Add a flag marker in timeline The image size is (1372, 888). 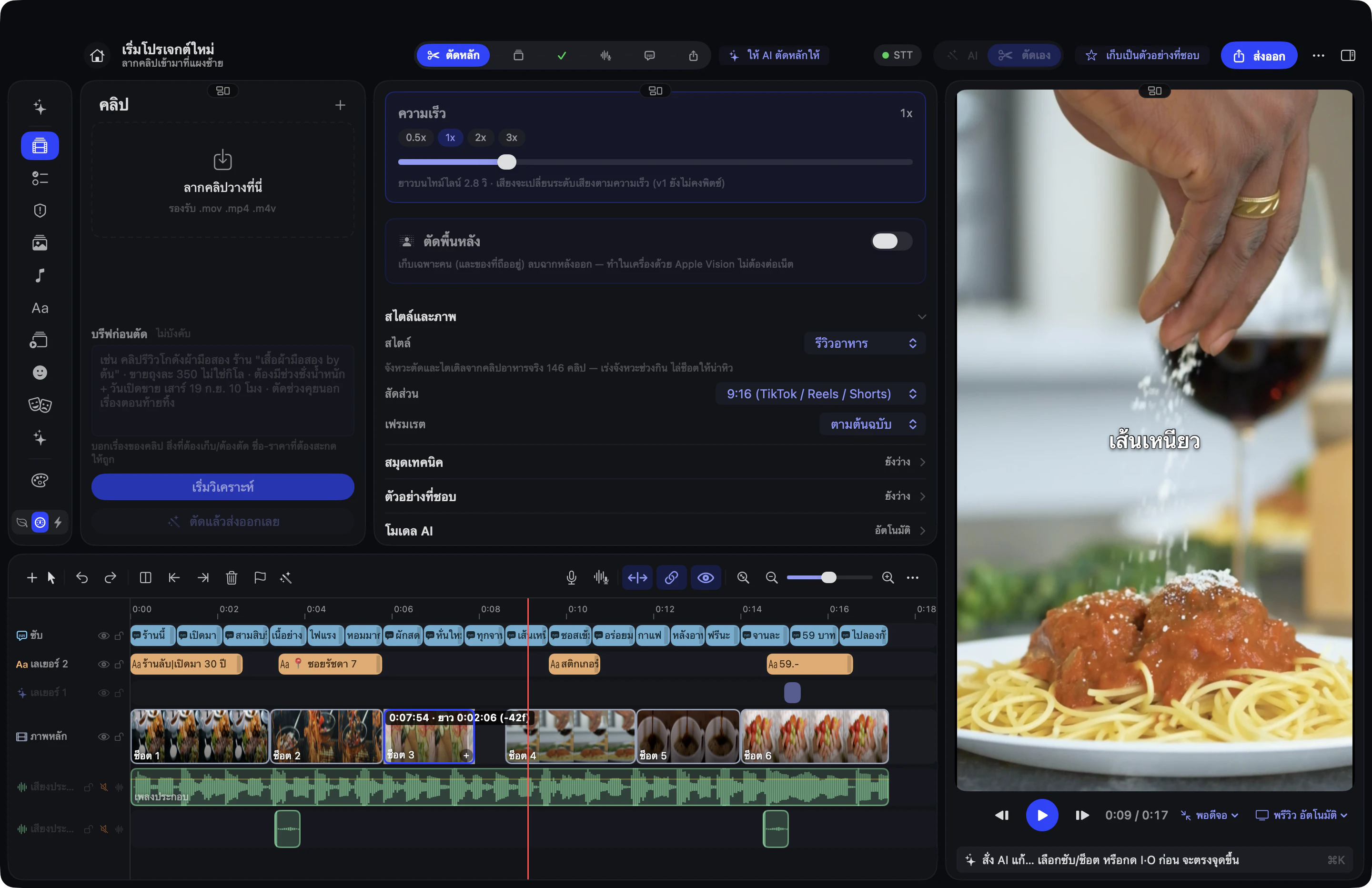260,577
